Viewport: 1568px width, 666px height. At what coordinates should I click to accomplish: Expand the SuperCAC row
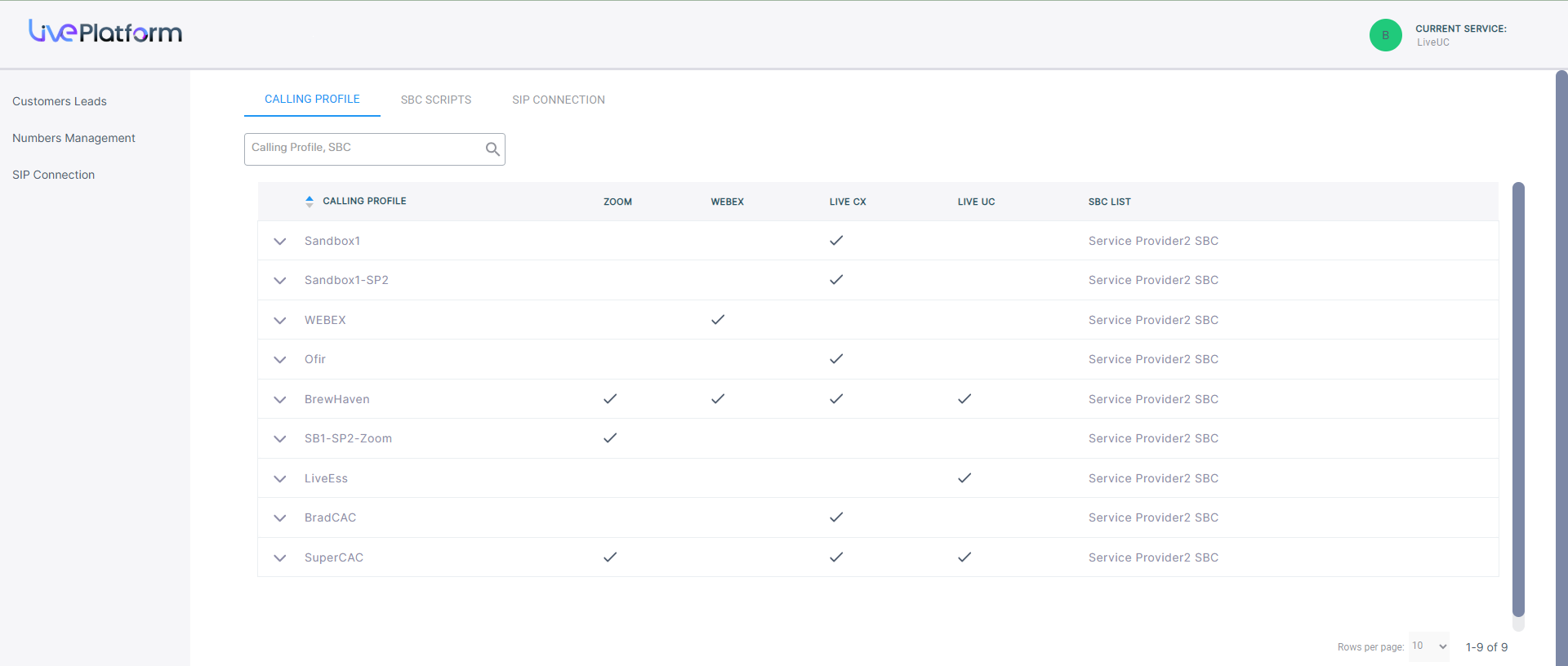[280, 558]
